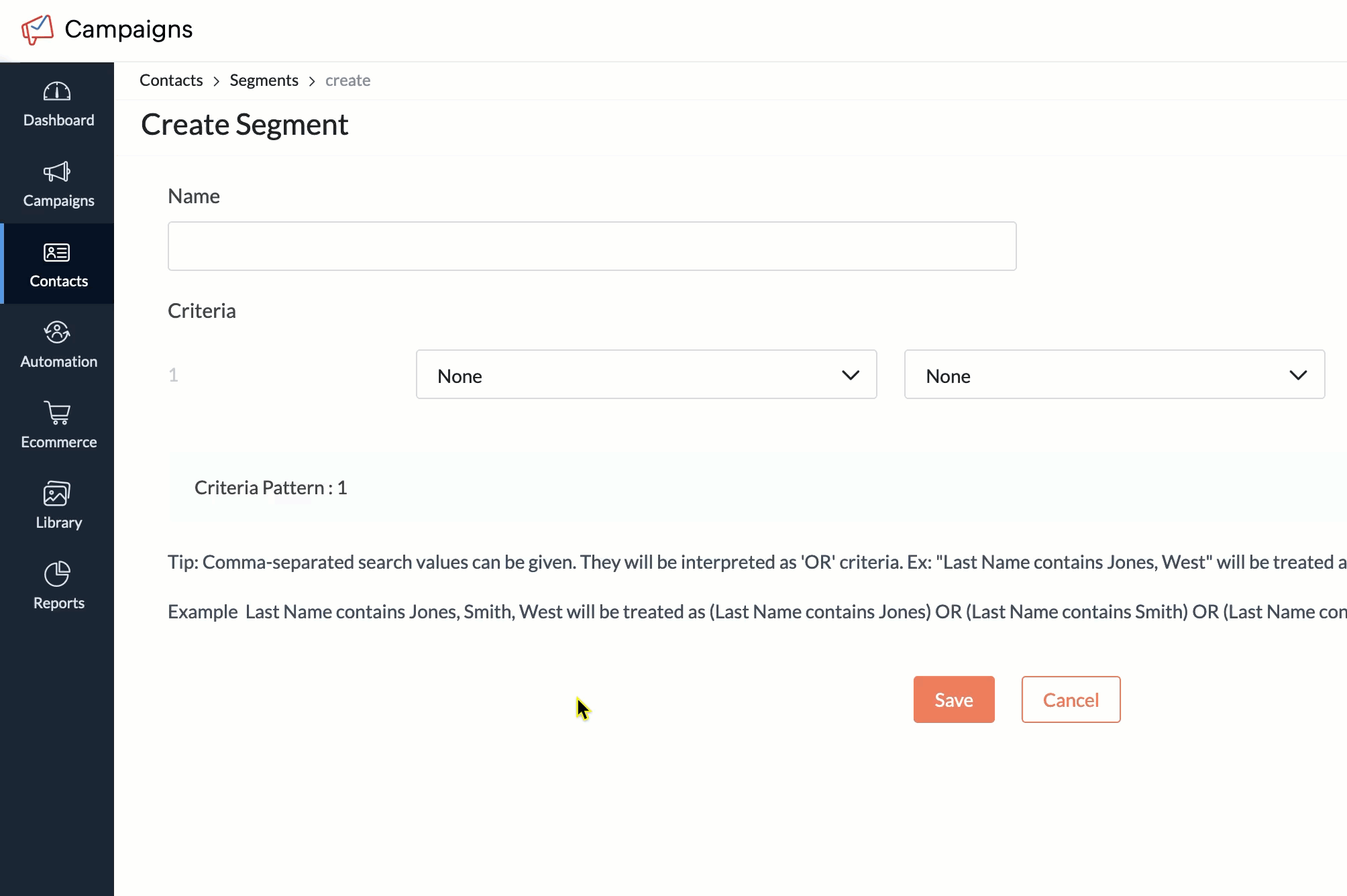Click the Cancel button

coord(1071,699)
